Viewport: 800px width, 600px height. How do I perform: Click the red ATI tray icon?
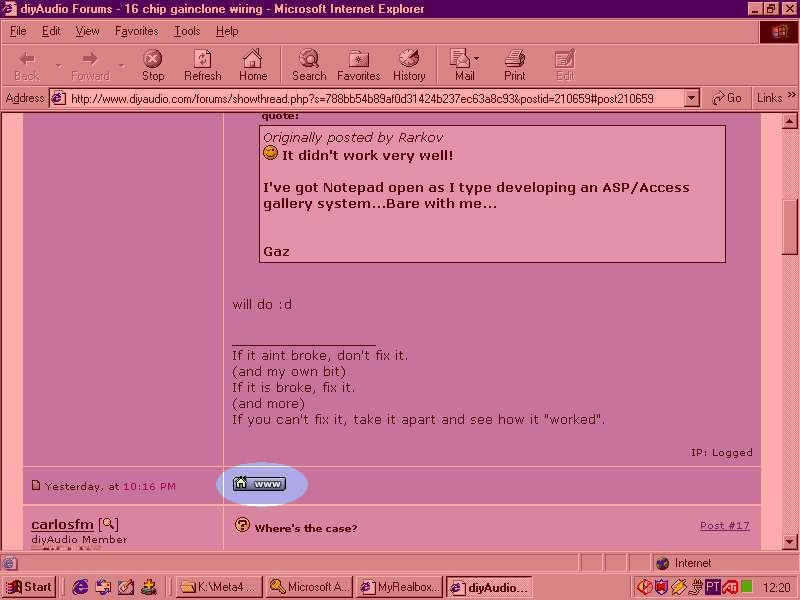(730, 587)
